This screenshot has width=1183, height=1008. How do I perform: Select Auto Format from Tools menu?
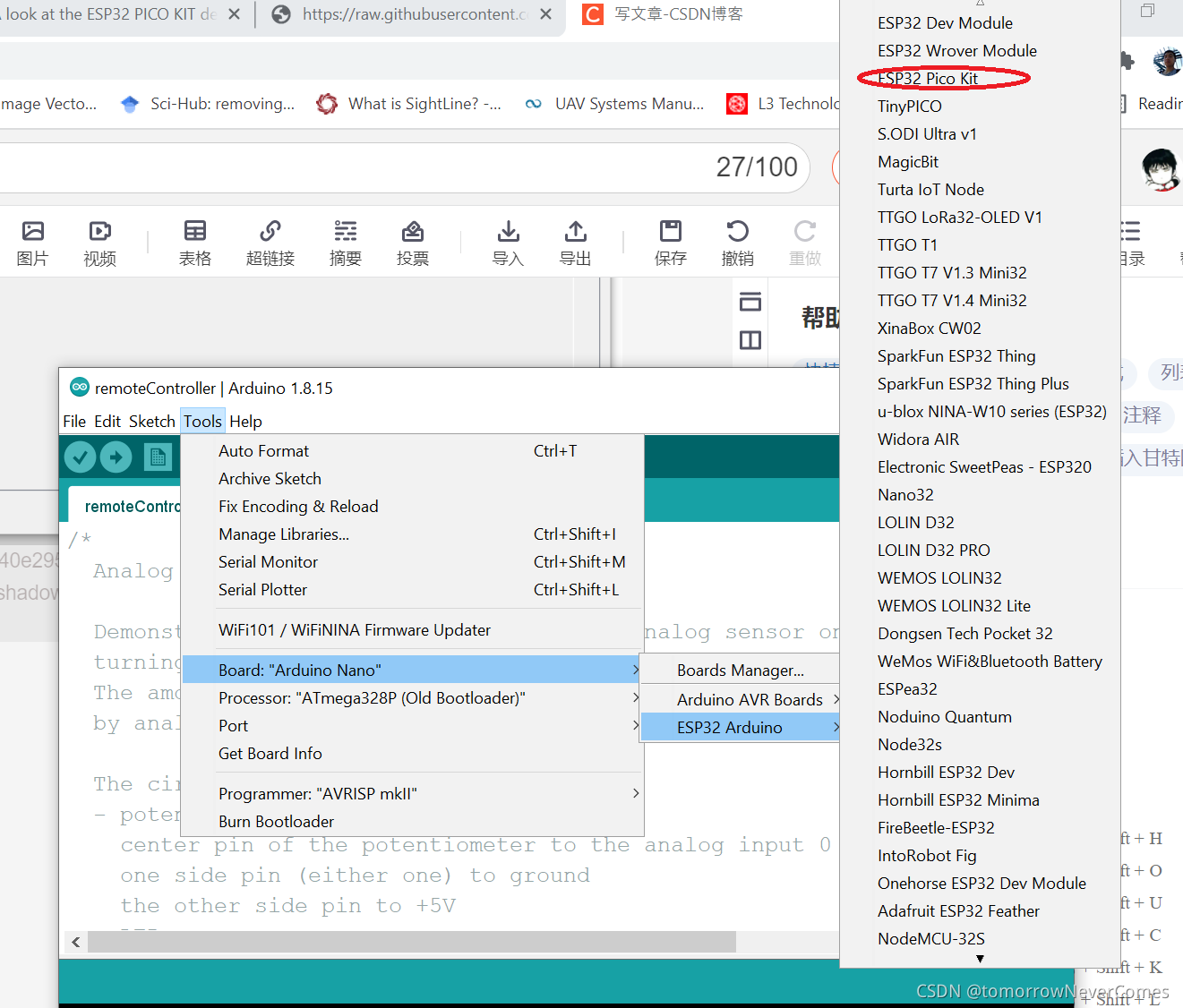[412, 451]
